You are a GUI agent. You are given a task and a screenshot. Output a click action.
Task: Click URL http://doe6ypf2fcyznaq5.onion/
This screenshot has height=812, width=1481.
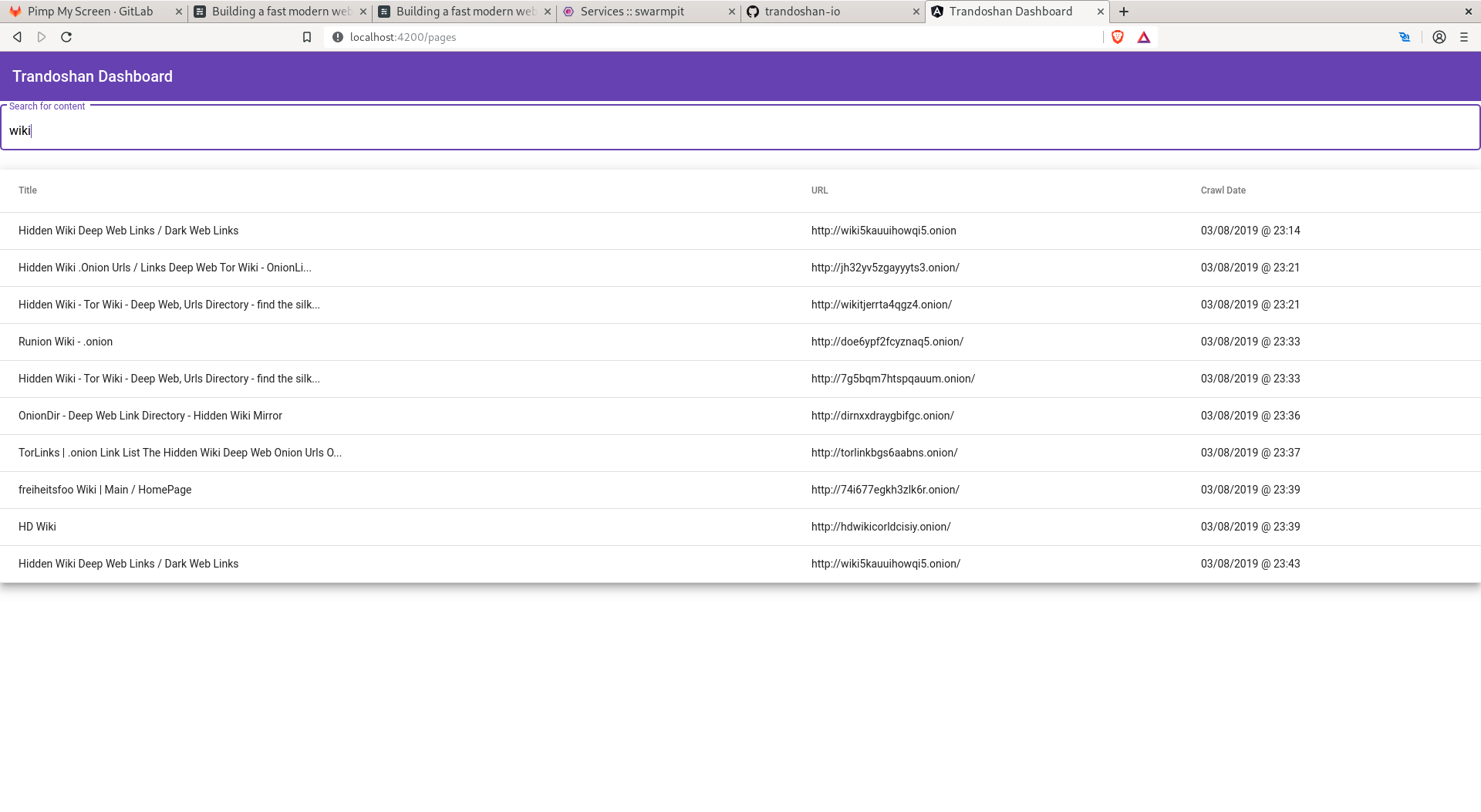887,342
